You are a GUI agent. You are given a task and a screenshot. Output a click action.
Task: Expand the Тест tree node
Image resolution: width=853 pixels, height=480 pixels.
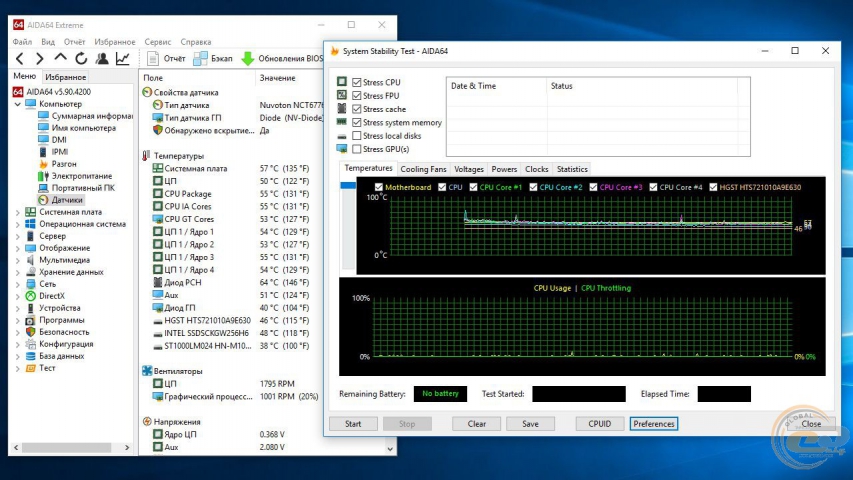point(17,368)
